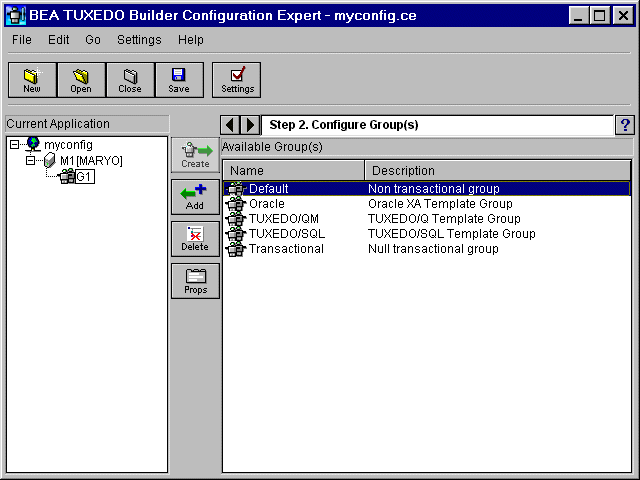
Task: Click the 'Step 2. Configure Group(s)' title field
Action: pyautogui.click(x=437, y=125)
